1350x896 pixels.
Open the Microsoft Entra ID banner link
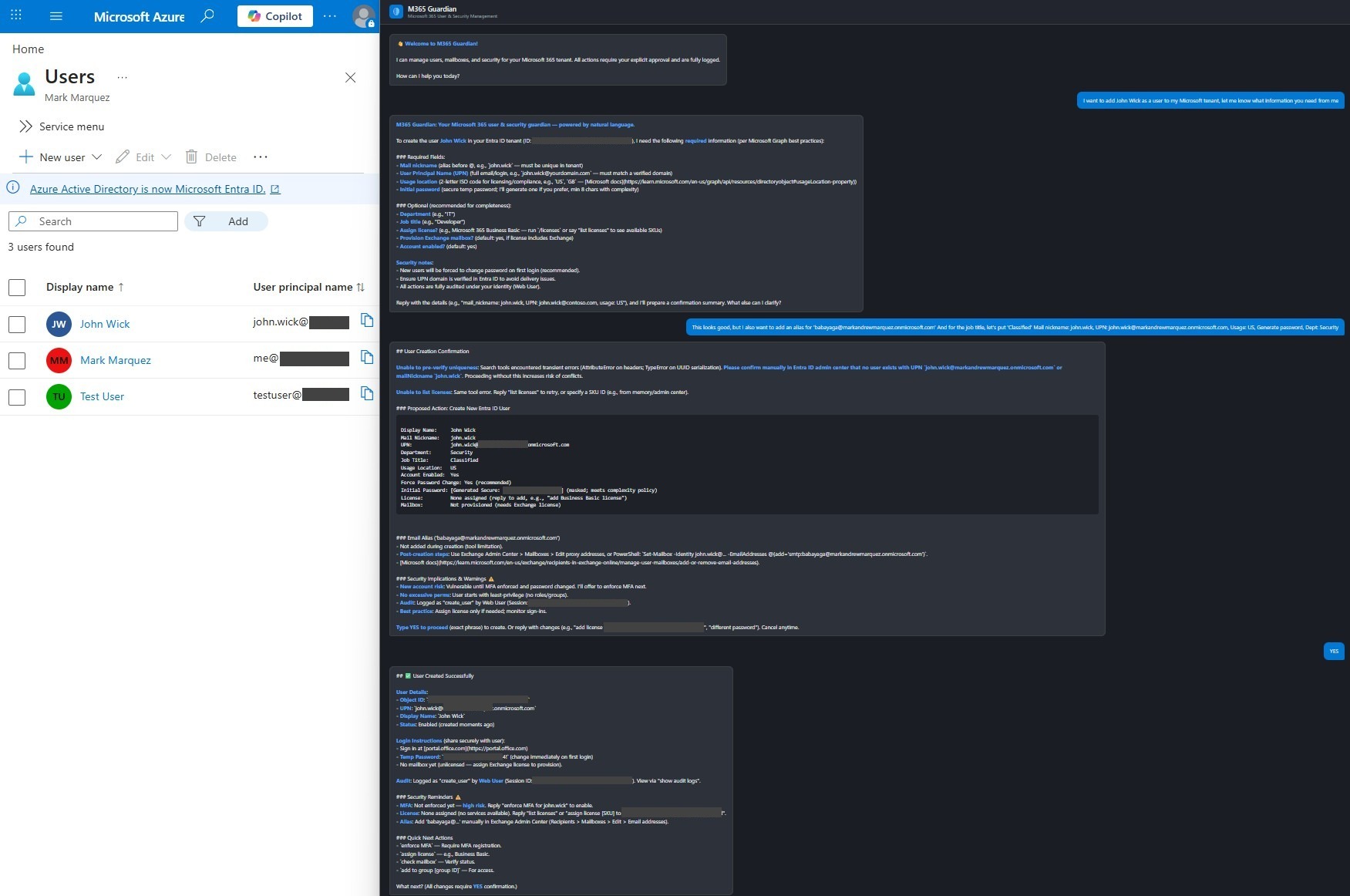pyautogui.click(x=148, y=189)
